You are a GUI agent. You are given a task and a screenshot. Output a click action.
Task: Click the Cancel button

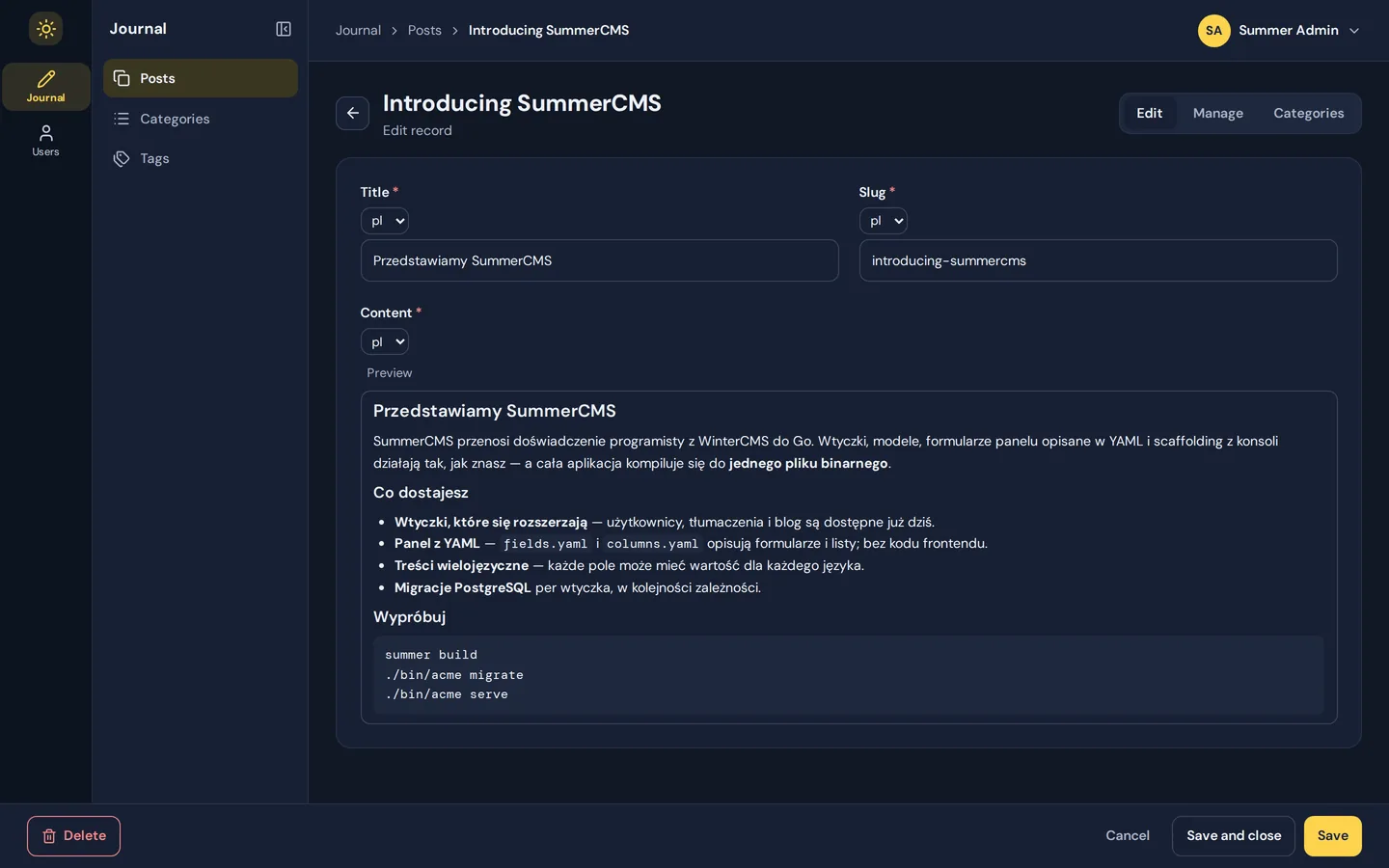tap(1127, 836)
